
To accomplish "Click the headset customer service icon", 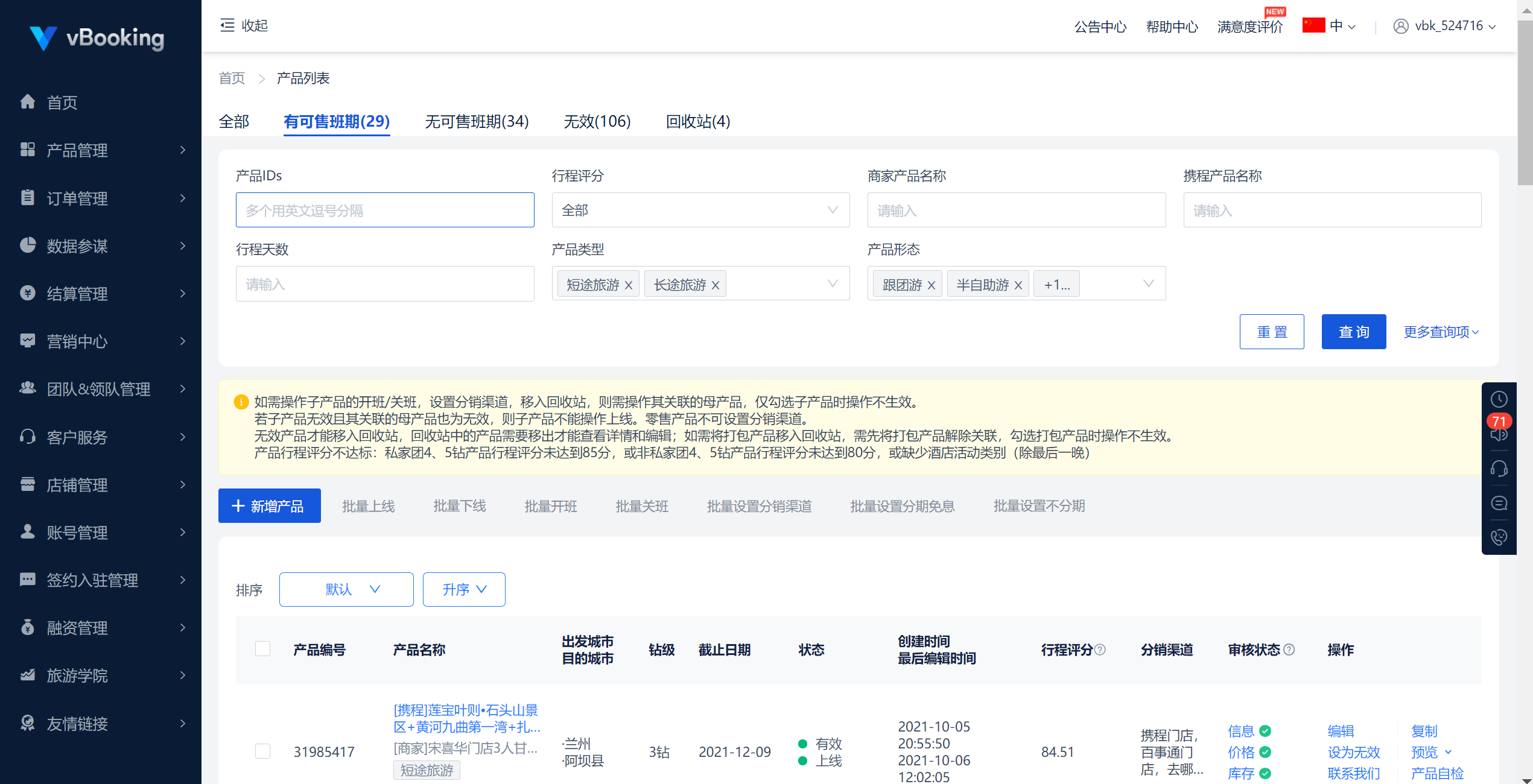I will (1499, 469).
